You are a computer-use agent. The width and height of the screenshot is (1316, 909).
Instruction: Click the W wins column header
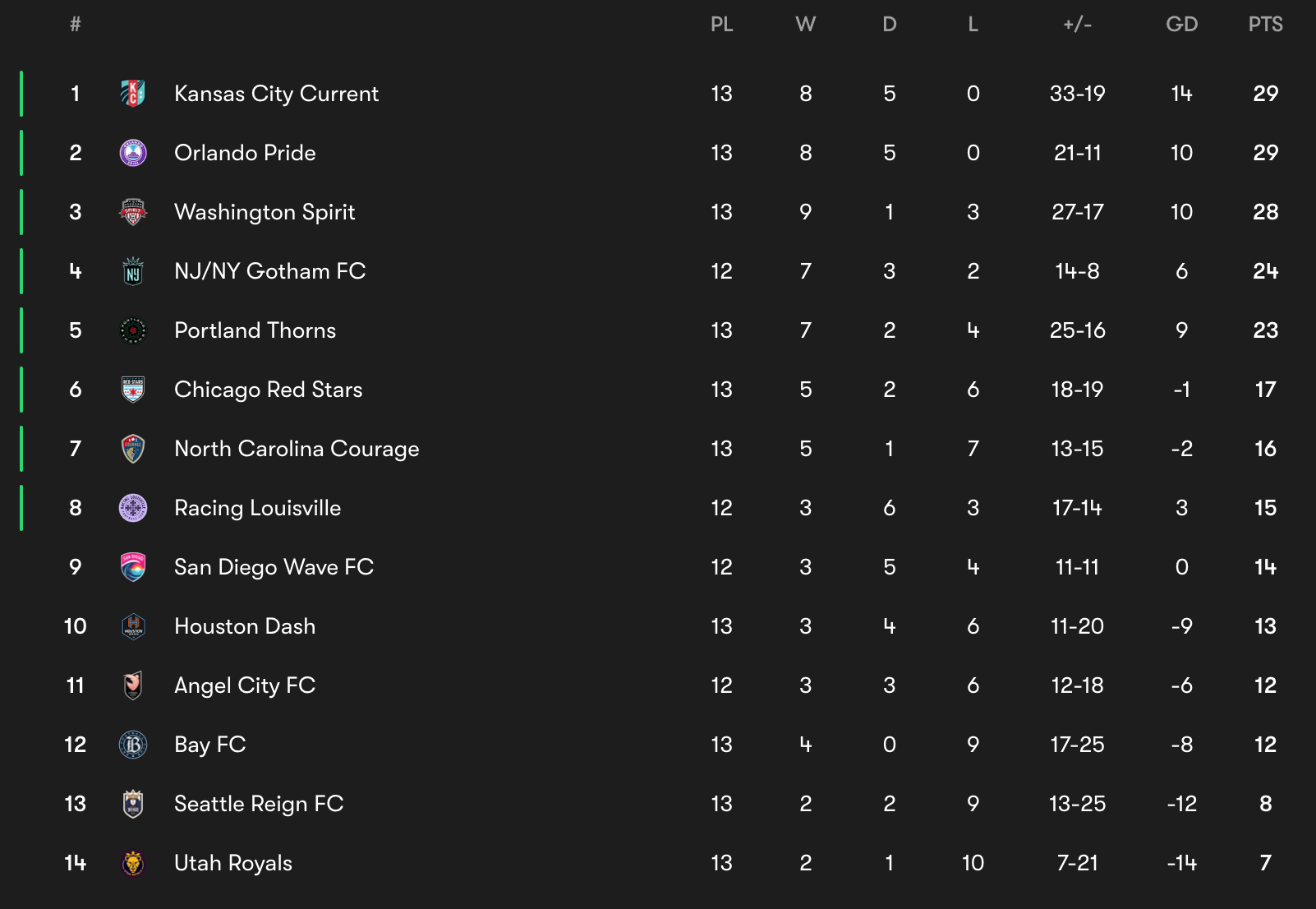tap(806, 25)
